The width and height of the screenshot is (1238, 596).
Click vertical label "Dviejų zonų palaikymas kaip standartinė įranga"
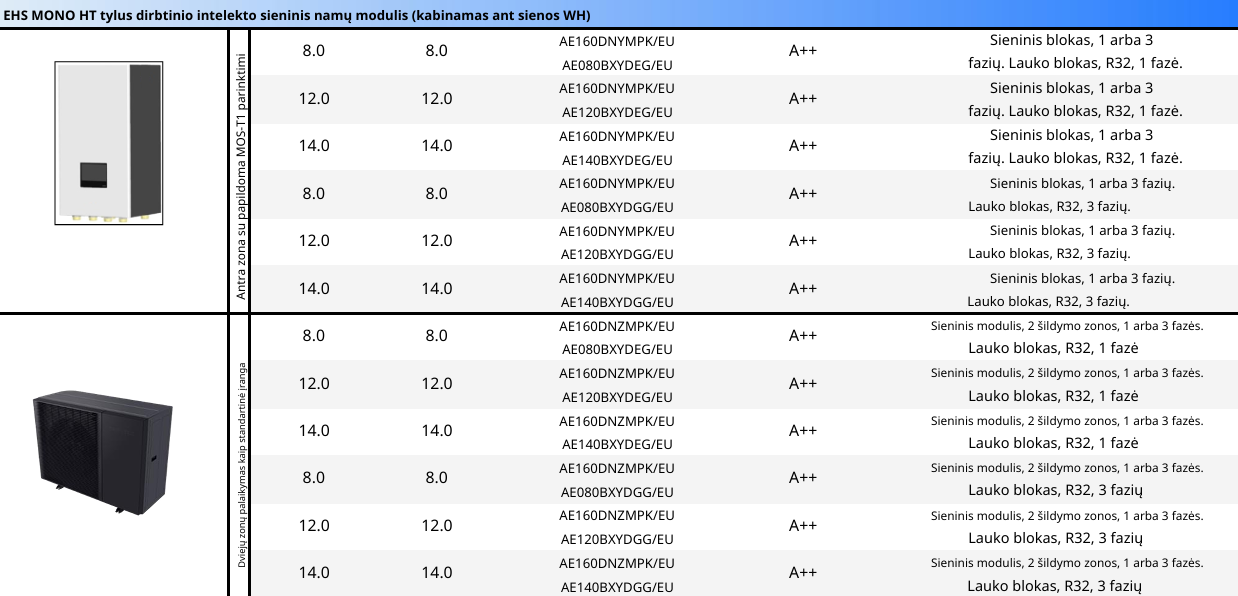click(x=241, y=465)
